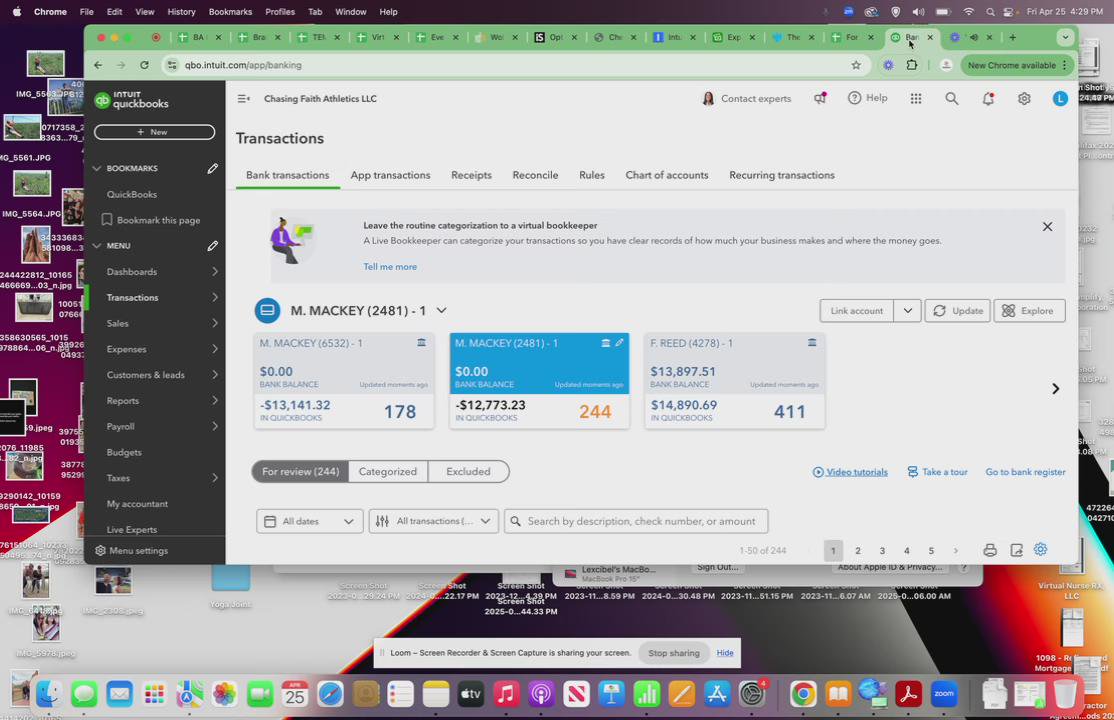Expand the Dashboards submenu

(x=215, y=272)
